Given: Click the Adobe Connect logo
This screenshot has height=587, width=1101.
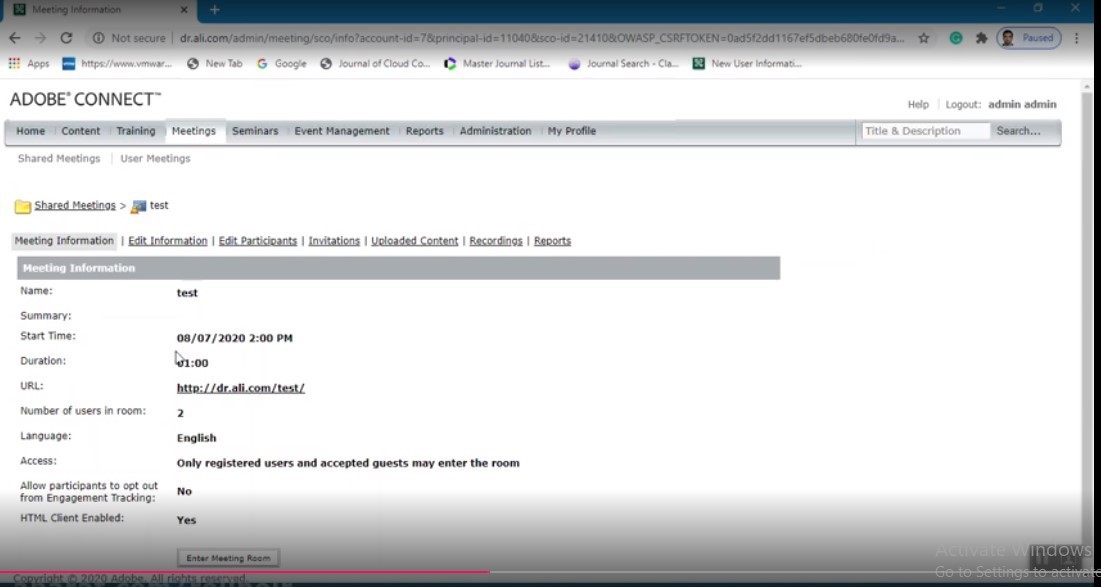Looking at the screenshot, I should click(x=86, y=100).
